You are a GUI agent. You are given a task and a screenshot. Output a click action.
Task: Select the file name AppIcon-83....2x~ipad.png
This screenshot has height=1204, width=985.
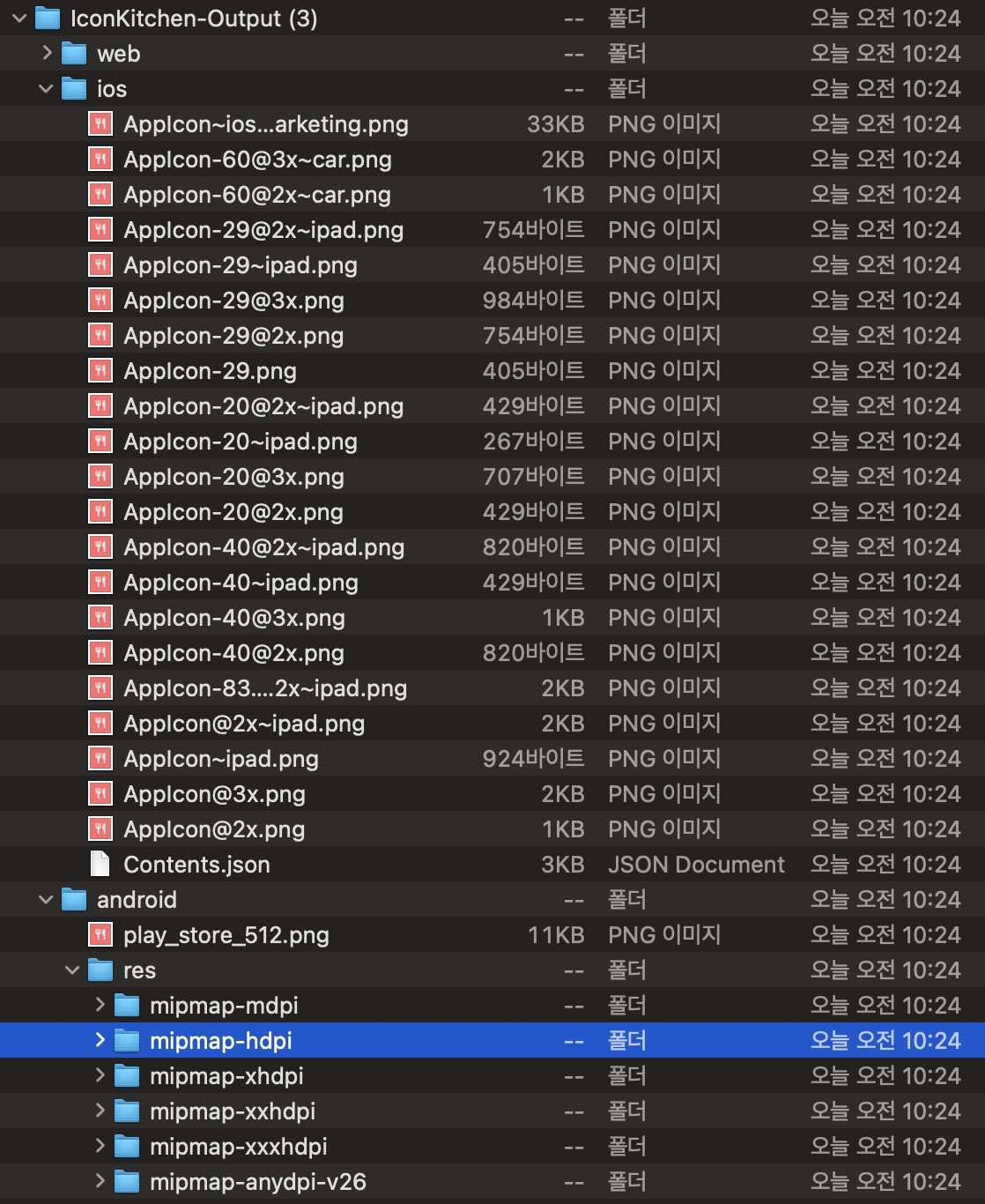click(265, 688)
